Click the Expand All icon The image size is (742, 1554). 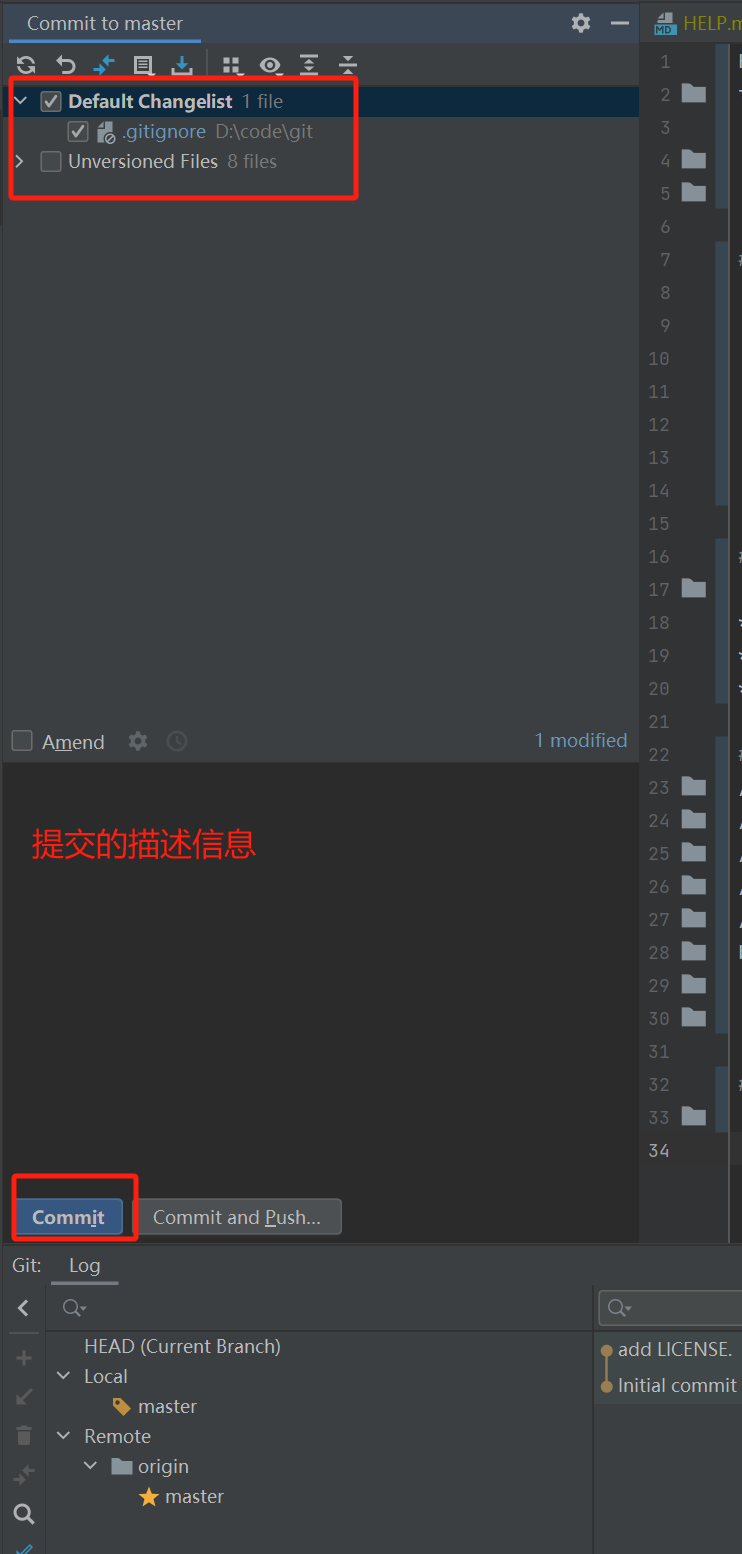pyautogui.click(x=309, y=66)
